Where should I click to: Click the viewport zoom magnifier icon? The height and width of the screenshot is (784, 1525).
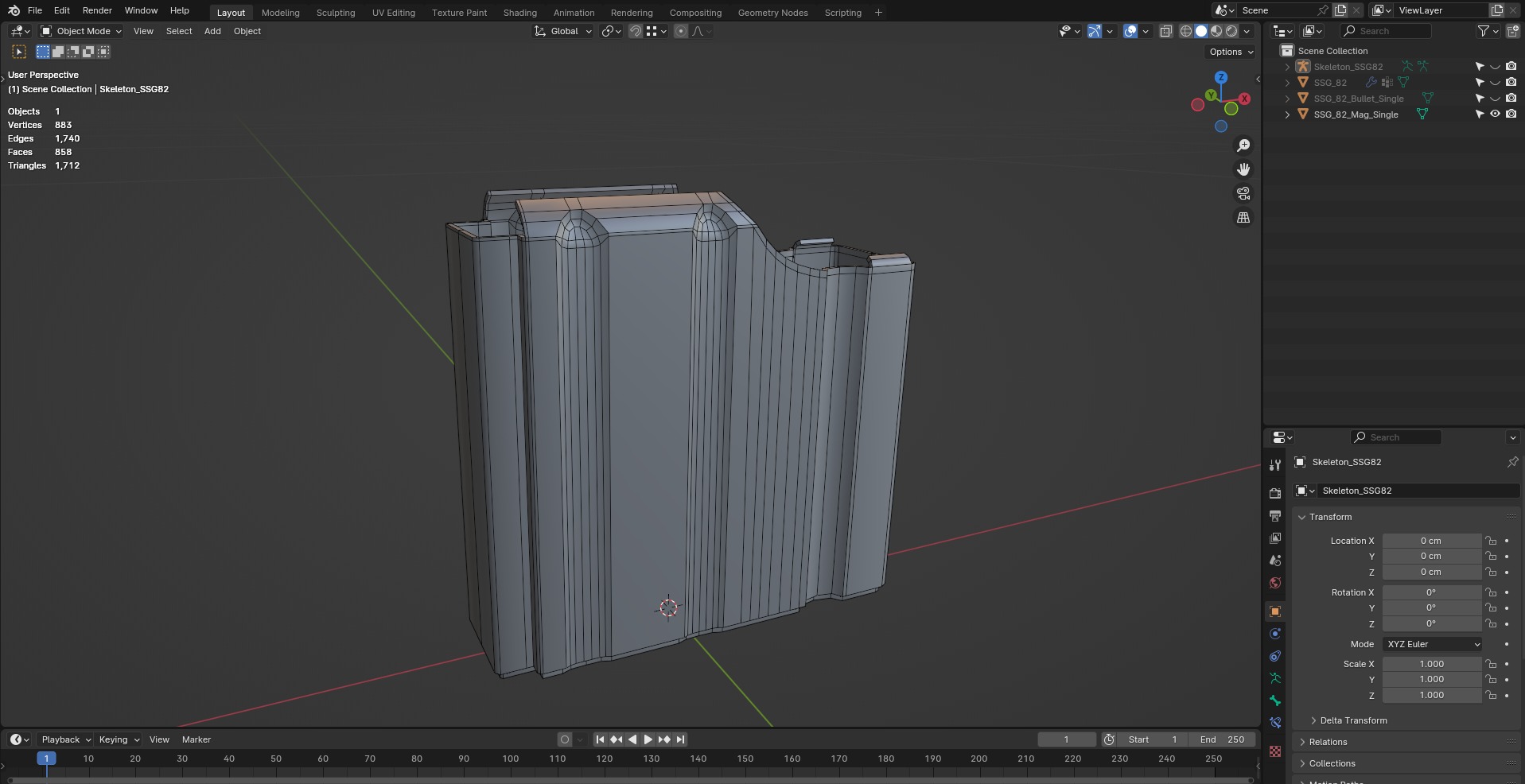pyautogui.click(x=1243, y=146)
